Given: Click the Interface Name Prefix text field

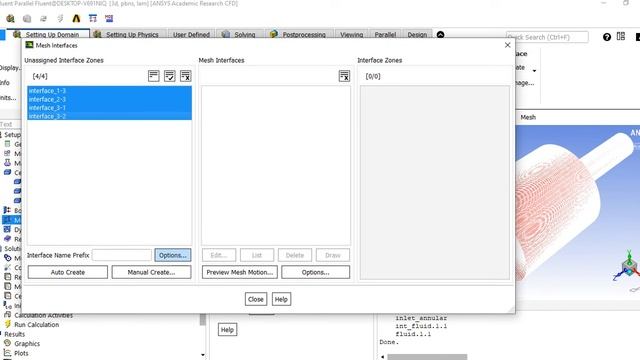Looking at the screenshot, I should coord(122,255).
